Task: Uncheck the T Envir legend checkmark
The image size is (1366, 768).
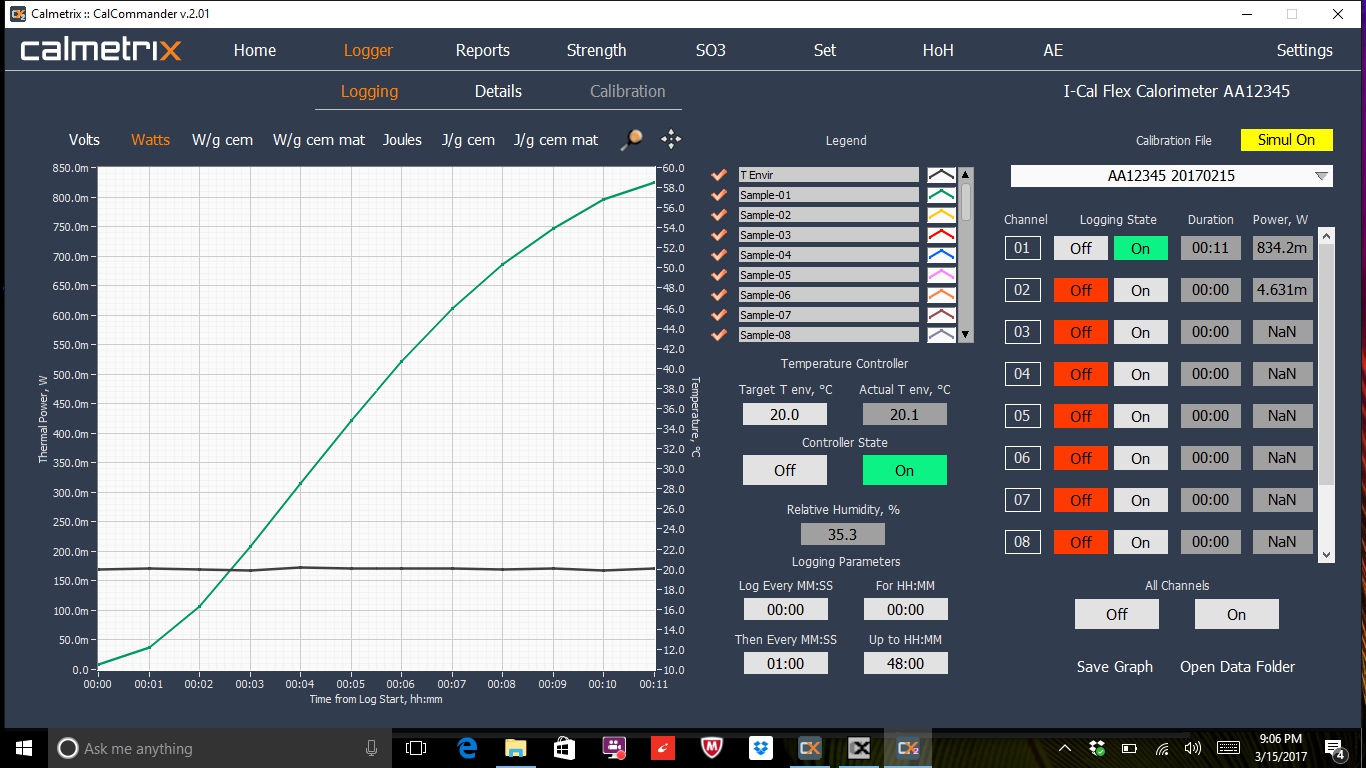Action: coord(719,175)
